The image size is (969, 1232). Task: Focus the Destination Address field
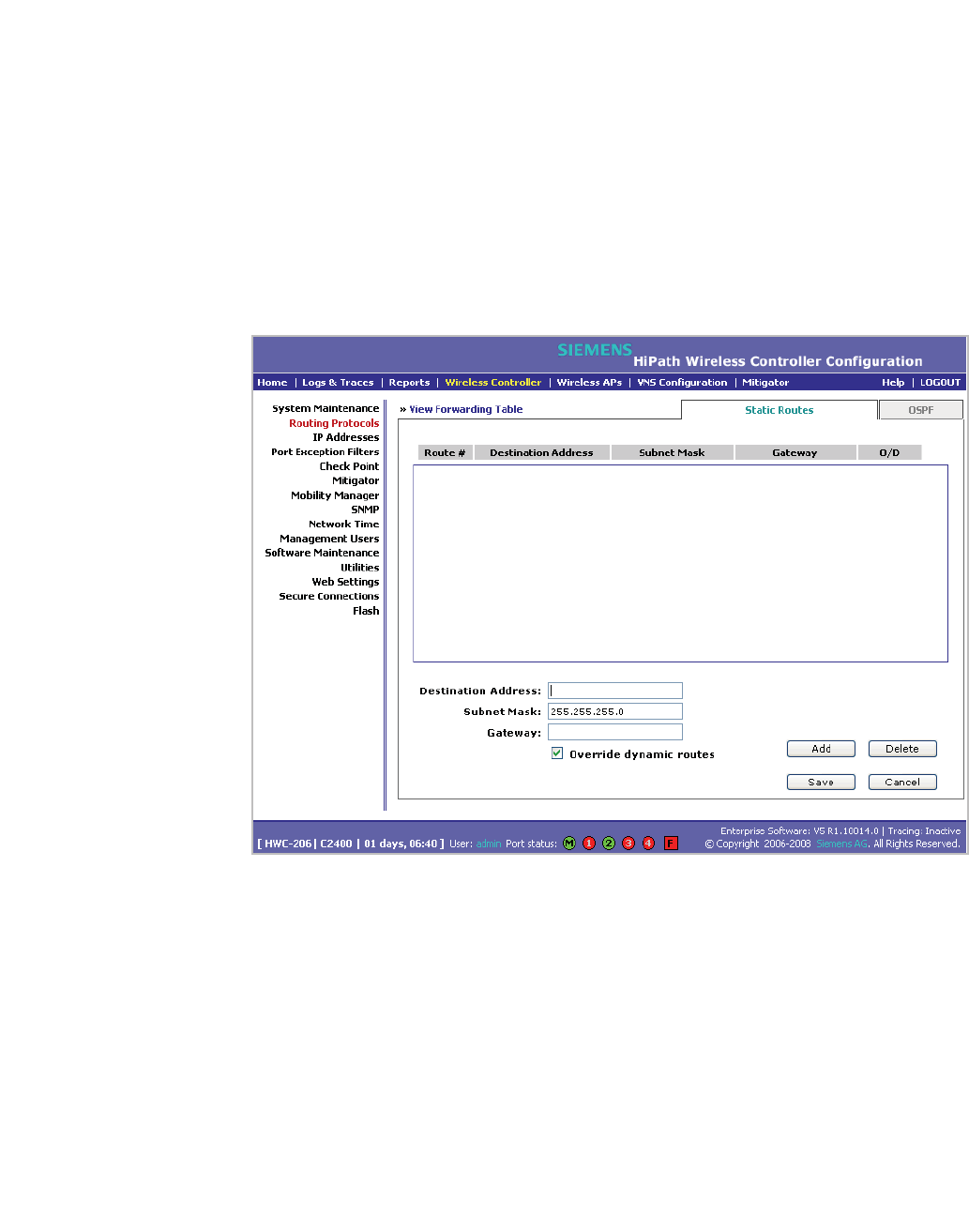(x=615, y=691)
